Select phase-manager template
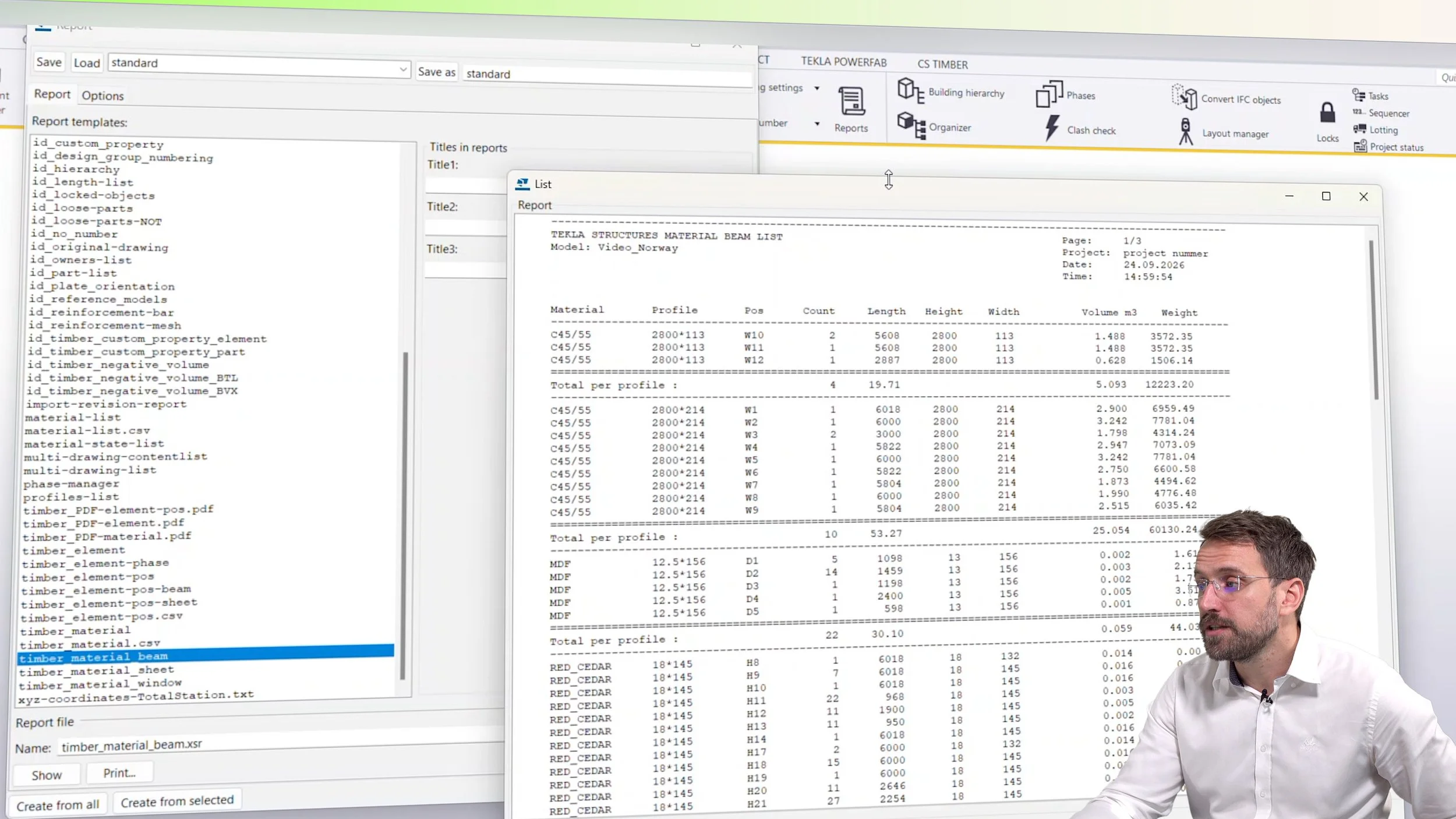Viewport: 1456px width, 819px height. coord(71,483)
